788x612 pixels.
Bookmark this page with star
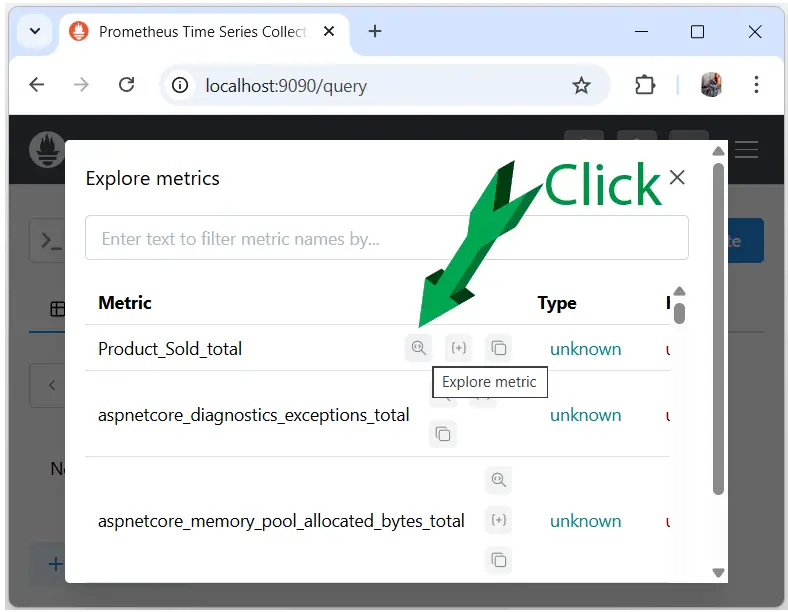click(x=581, y=85)
